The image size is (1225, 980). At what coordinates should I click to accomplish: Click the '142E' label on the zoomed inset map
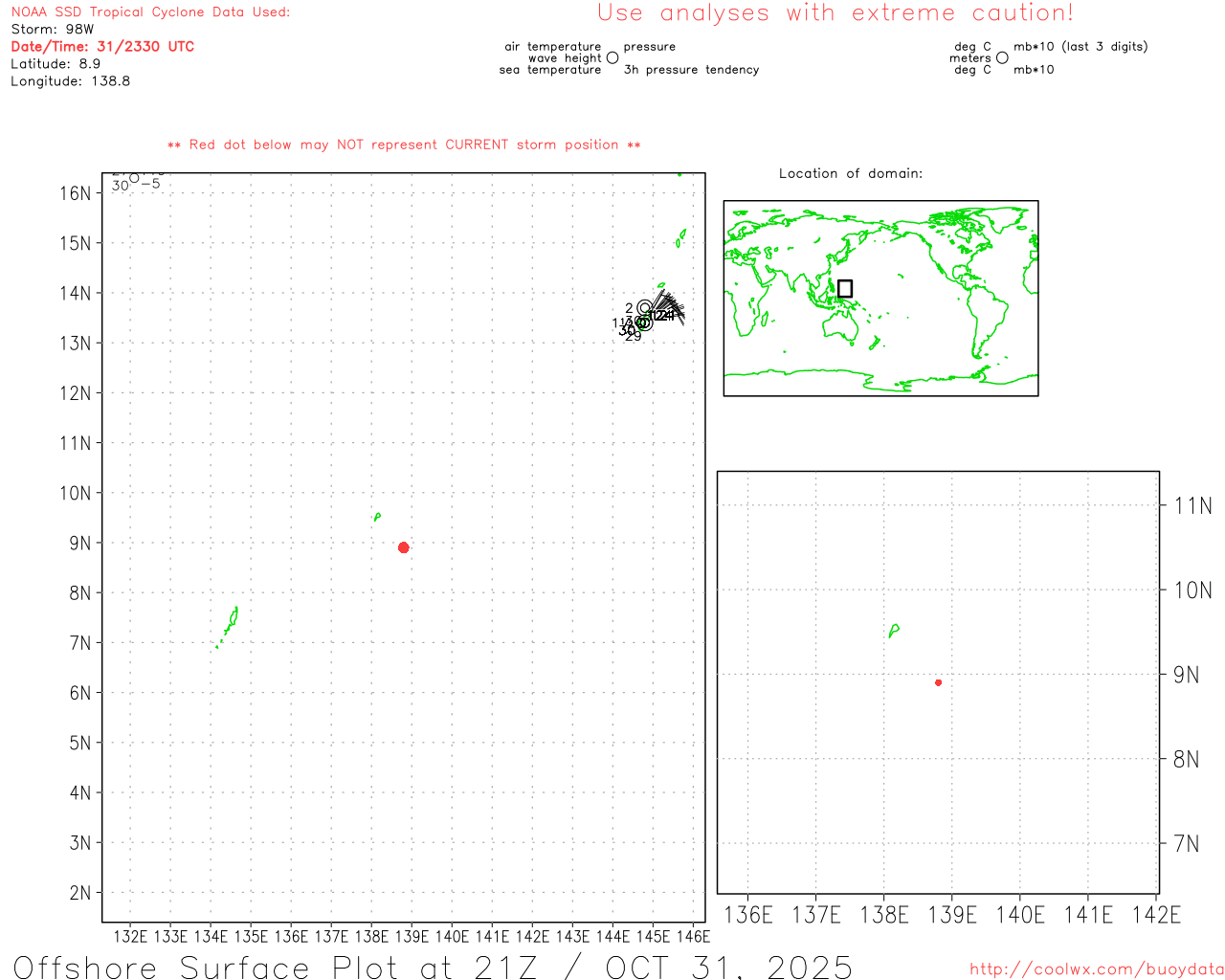(x=1156, y=915)
